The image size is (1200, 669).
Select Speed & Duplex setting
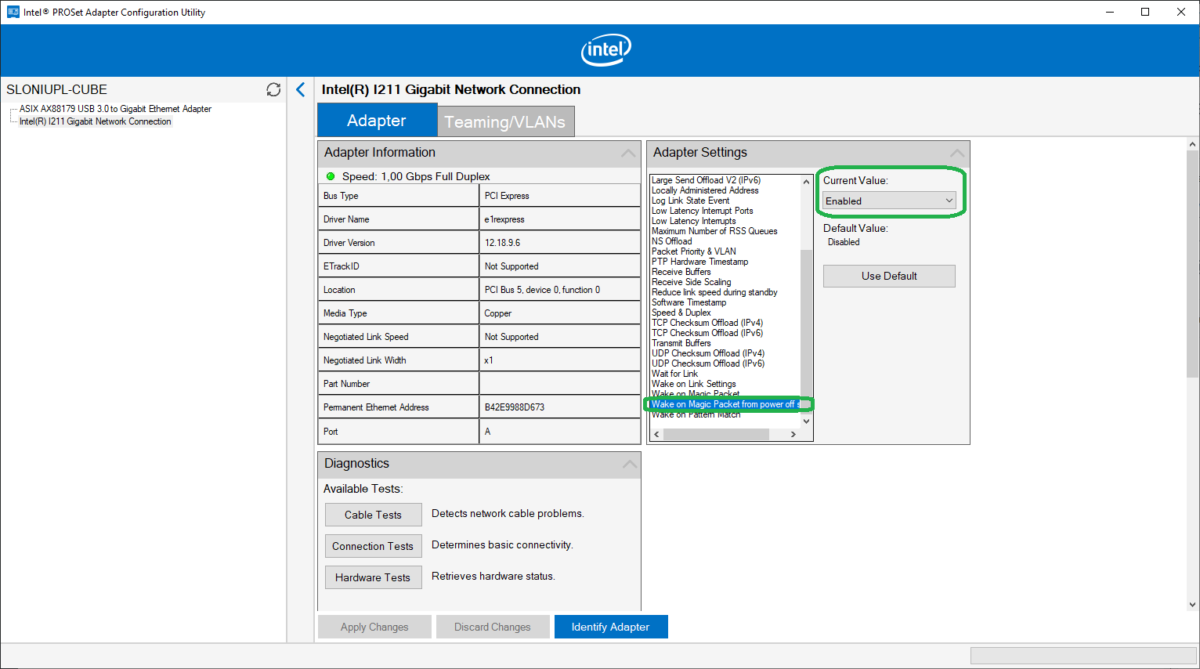pos(681,313)
